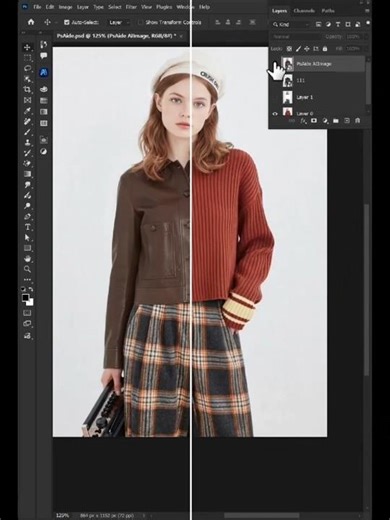
Task: Toggle layer filtering switch on or off
Action: click(368, 23)
